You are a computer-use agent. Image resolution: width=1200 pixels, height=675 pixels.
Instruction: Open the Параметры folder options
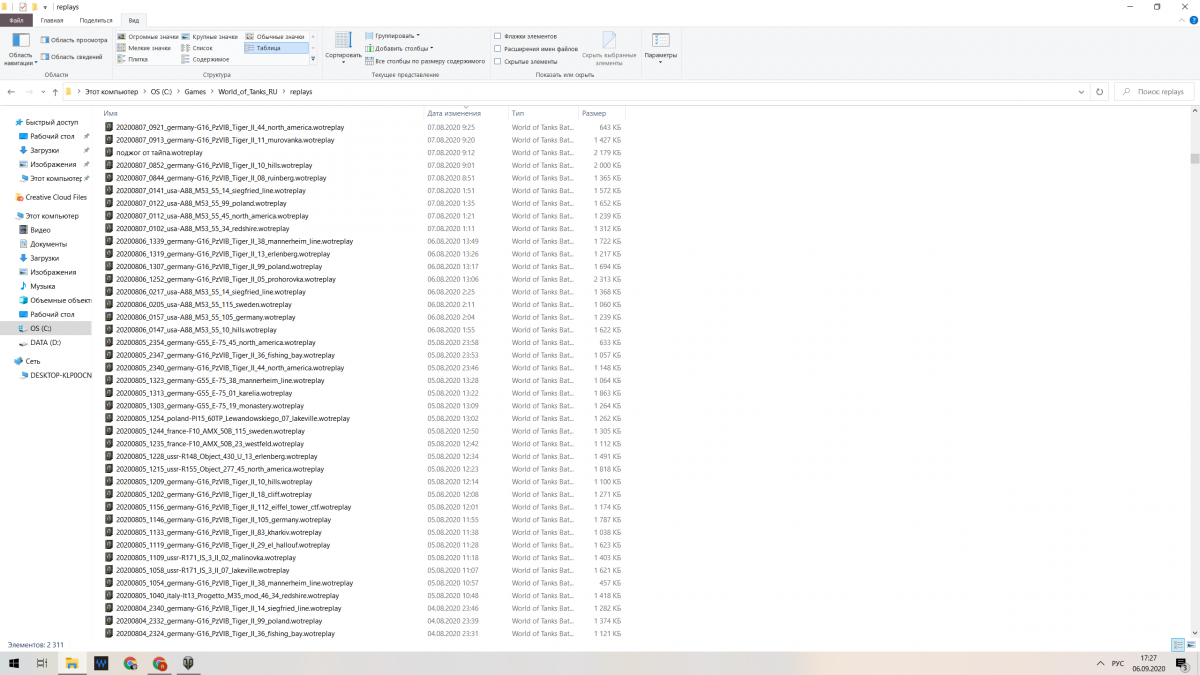click(x=660, y=46)
